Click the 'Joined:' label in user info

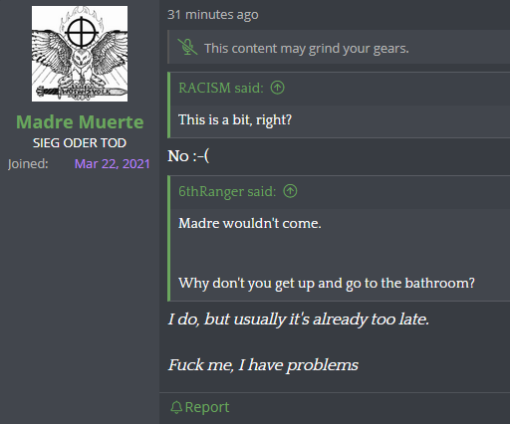click(28, 164)
